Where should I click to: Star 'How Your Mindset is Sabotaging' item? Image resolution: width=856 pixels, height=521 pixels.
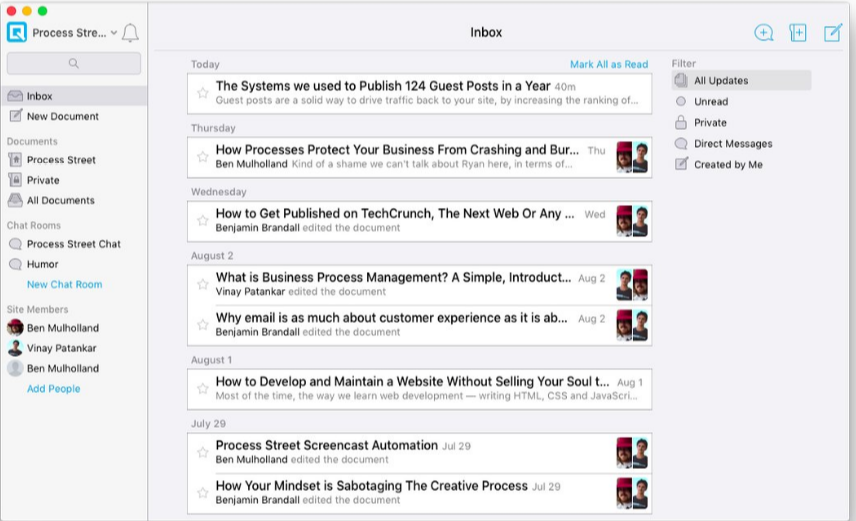click(x=203, y=493)
